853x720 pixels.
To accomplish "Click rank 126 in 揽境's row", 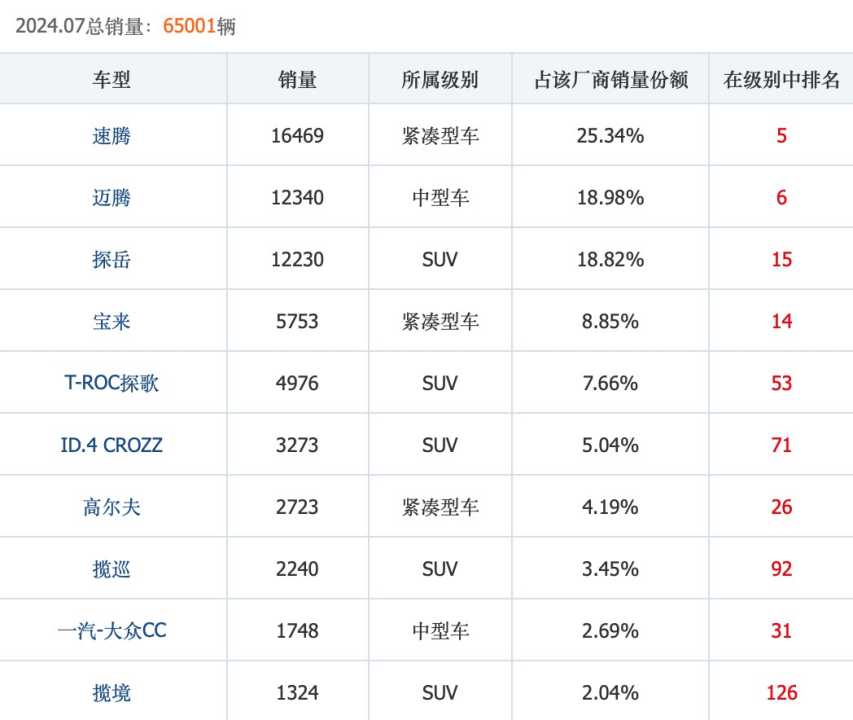I will [x=781, y=693].
